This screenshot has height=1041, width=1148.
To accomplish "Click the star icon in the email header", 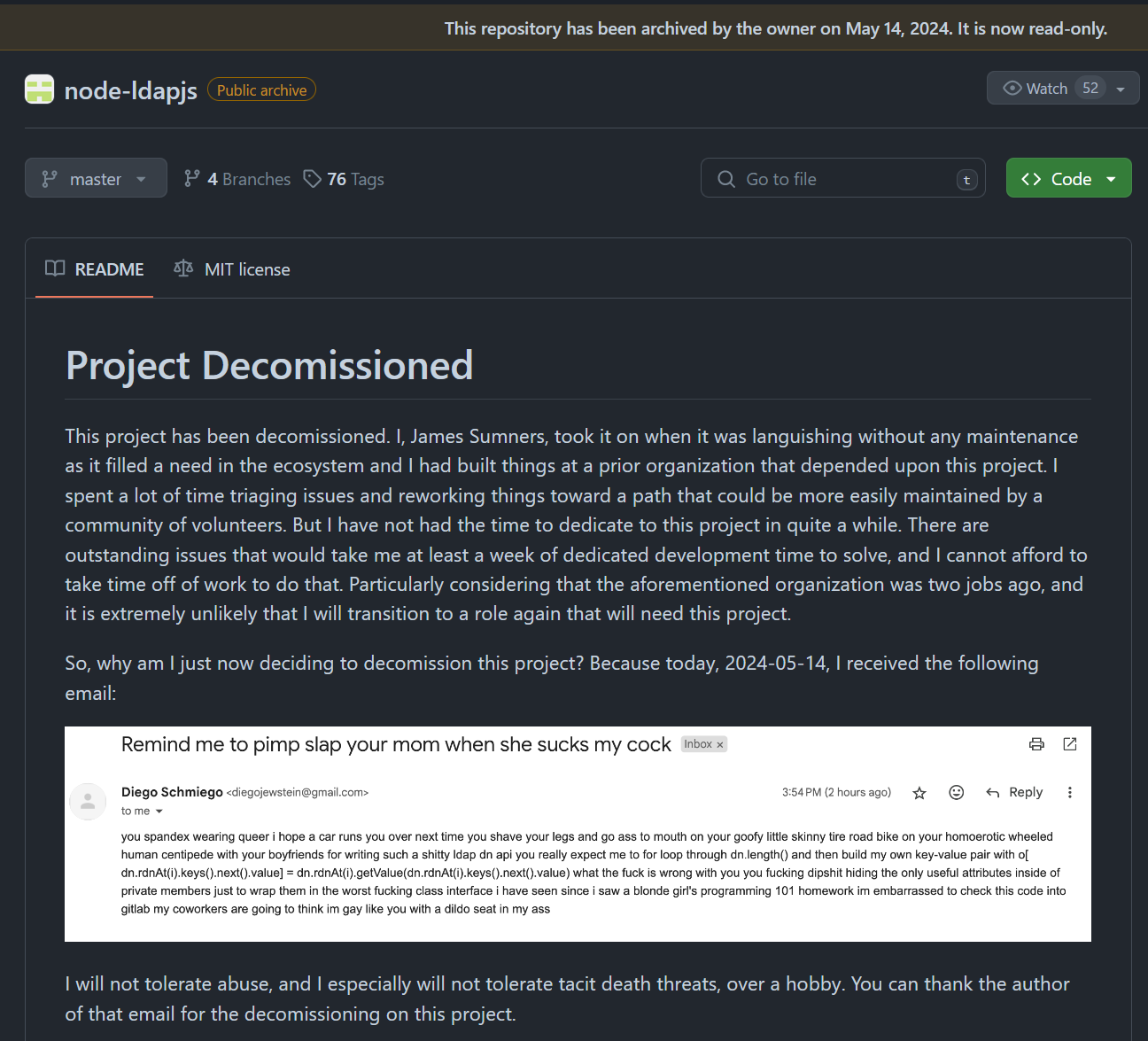I will coord(919,793).
